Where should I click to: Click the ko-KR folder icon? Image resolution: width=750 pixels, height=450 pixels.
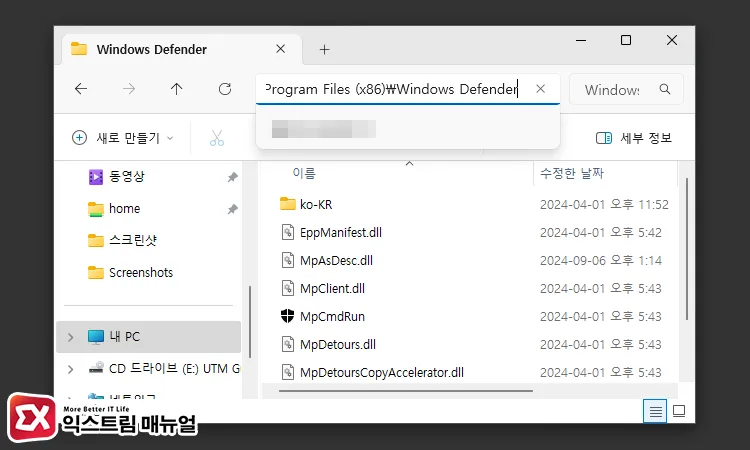point(287,204)
